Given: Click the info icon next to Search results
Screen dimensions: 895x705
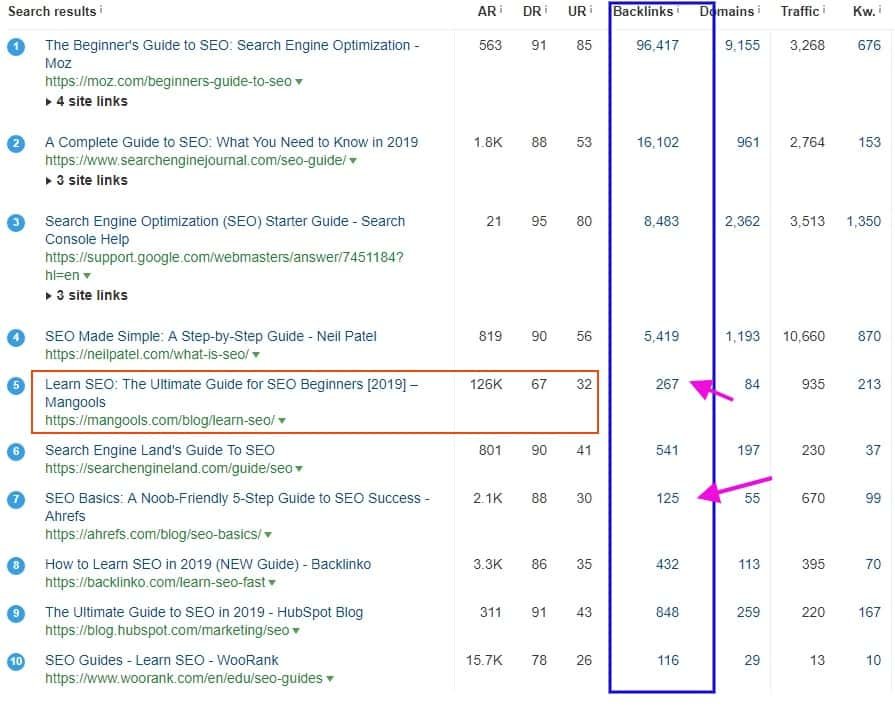Looking at the screenshot, I should tap(102, 10).
